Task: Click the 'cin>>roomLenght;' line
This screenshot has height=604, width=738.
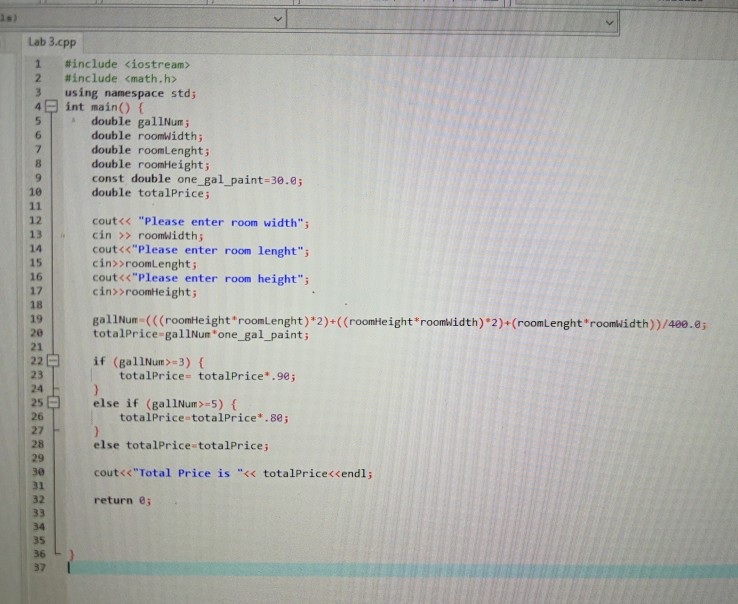Action: (x=144, y=264)
